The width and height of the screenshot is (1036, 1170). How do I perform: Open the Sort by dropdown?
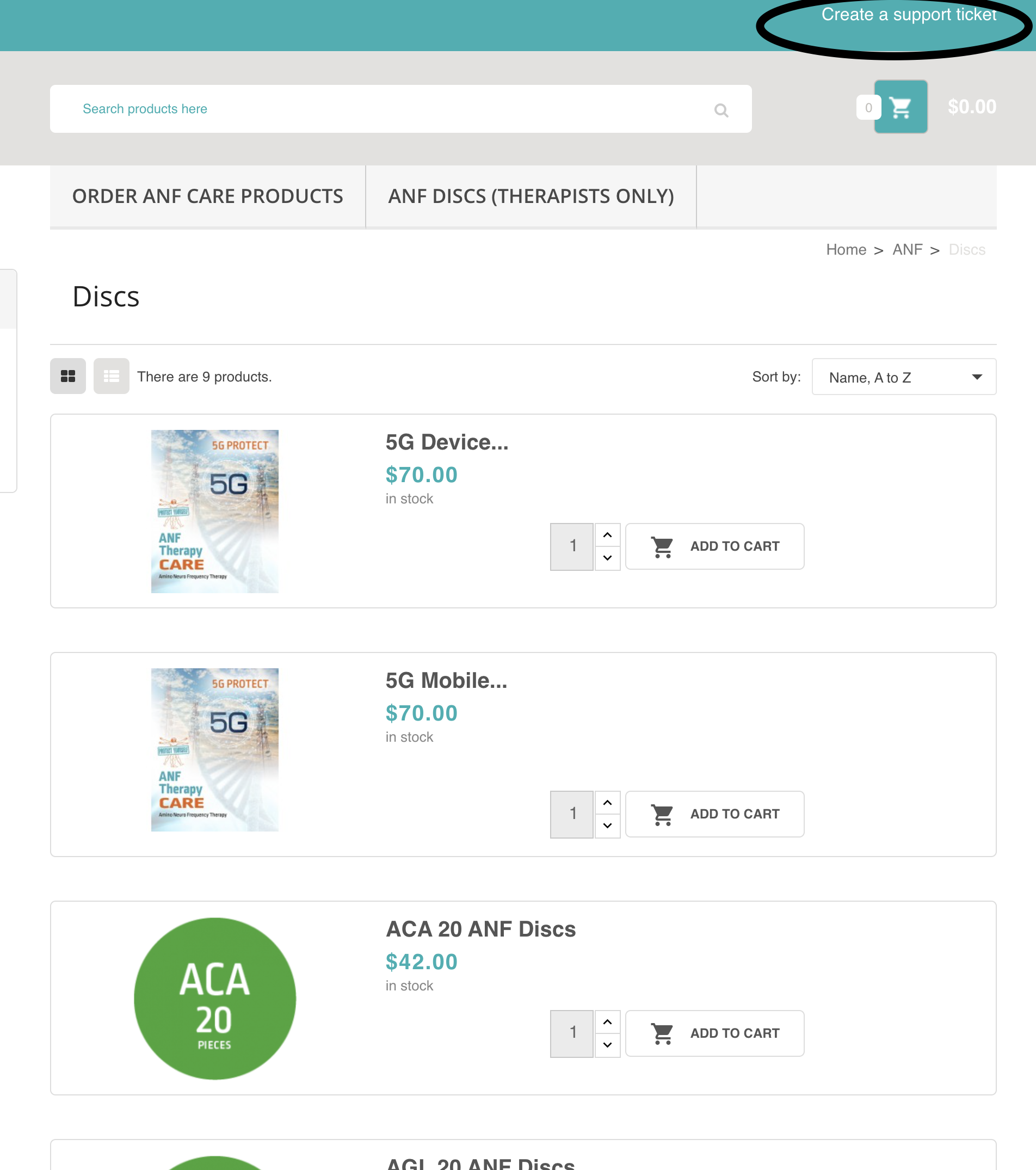(x=904, y=377)
